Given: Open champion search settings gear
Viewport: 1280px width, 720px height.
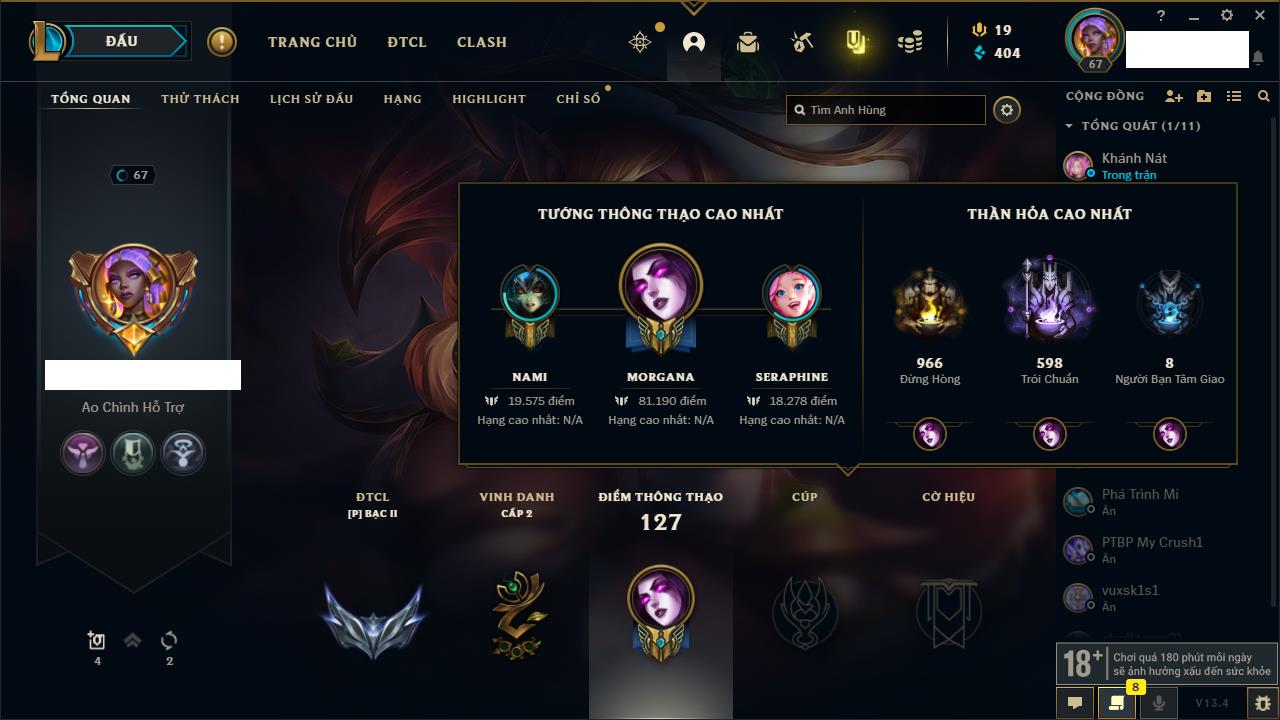Looking at the screenshot, I should (1007, 110).
